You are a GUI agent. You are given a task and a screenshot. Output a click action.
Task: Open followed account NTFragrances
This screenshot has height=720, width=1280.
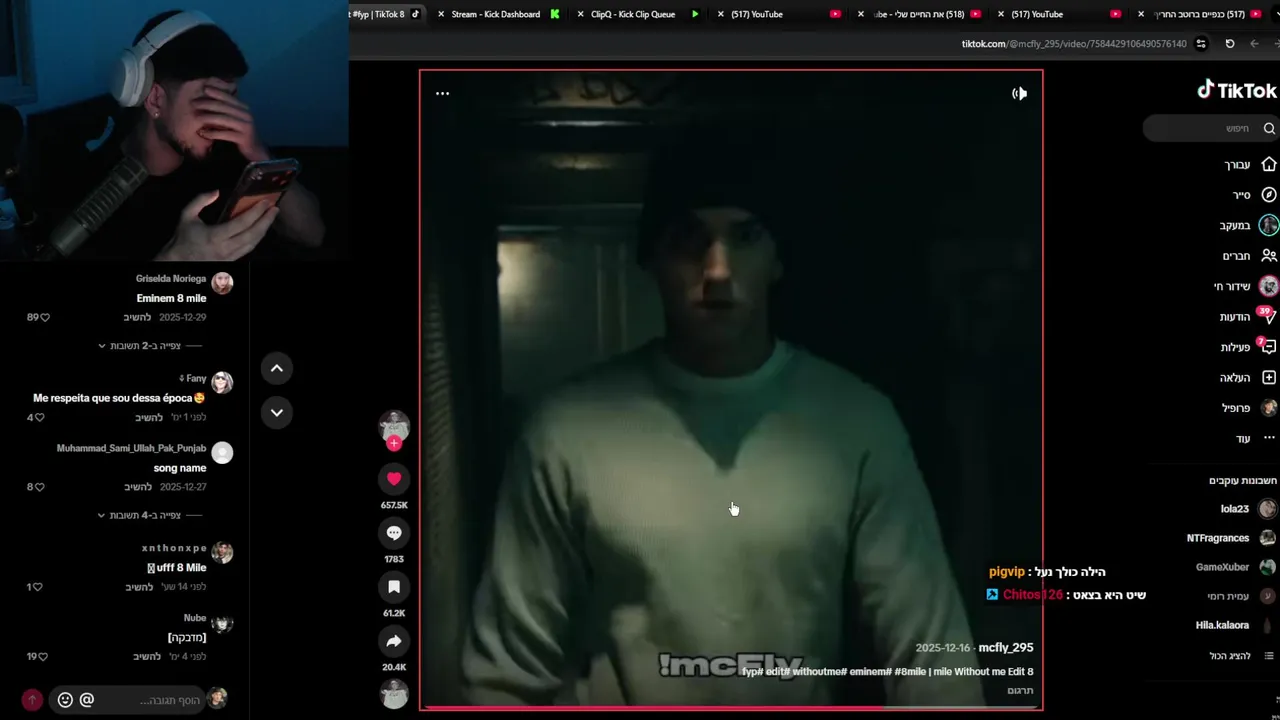(1231, 538)
